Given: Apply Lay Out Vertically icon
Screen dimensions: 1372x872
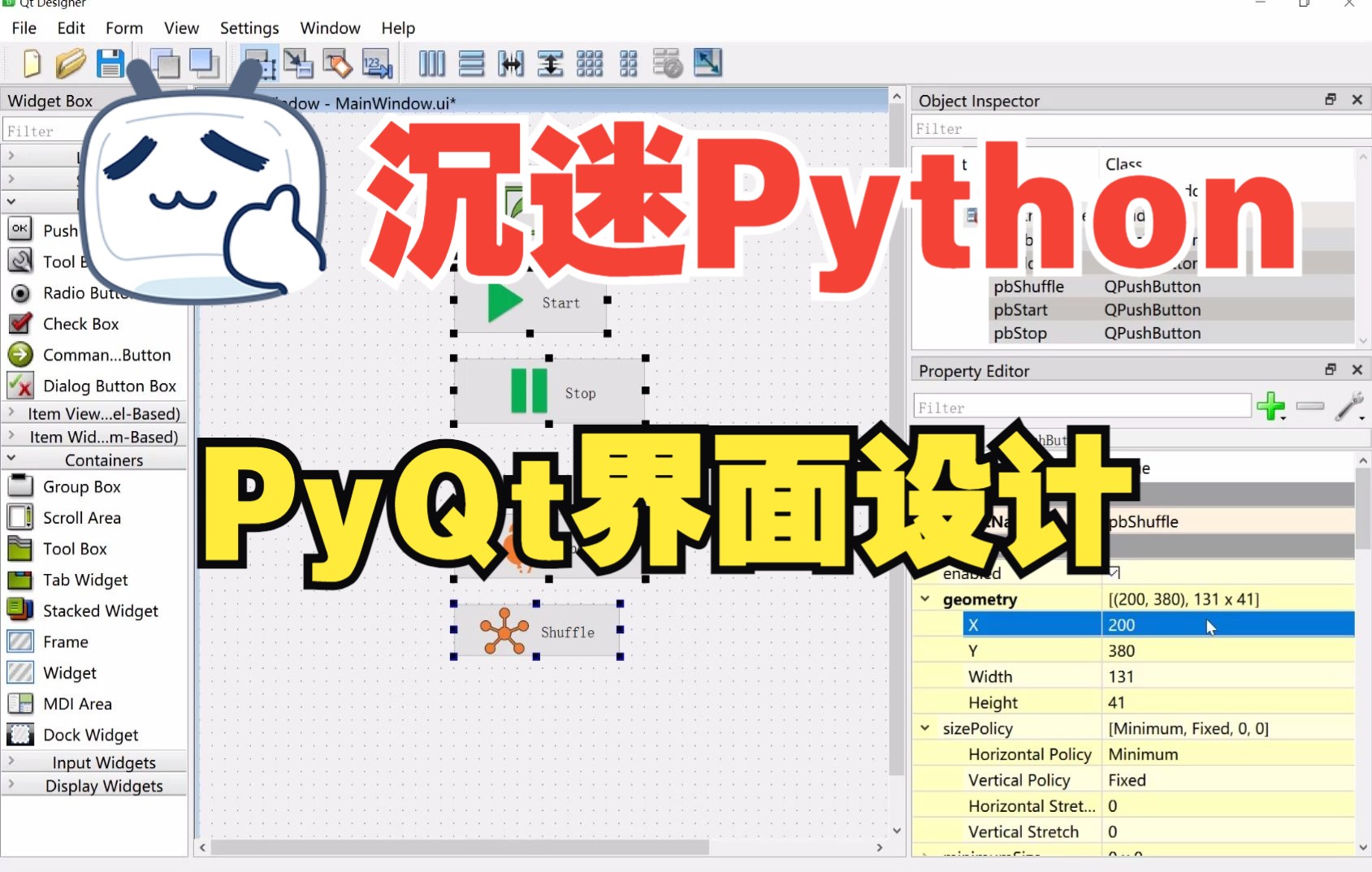Looking at the screenshot, I should coord(471,63).
